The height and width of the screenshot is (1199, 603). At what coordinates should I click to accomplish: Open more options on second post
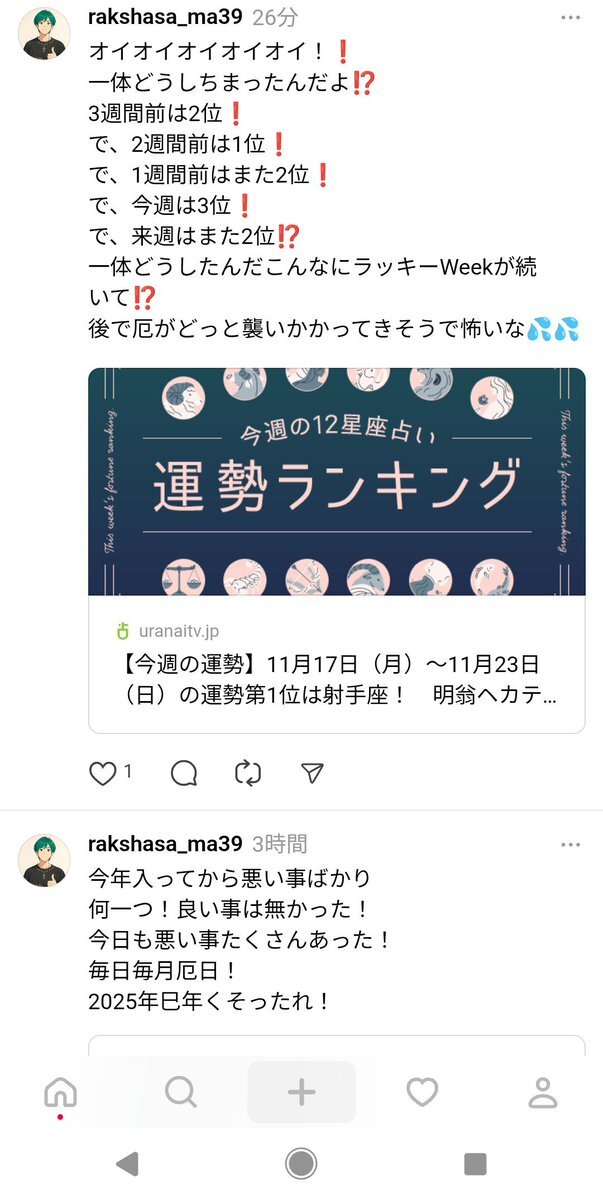pyautogui.click(x=570, y=844)
